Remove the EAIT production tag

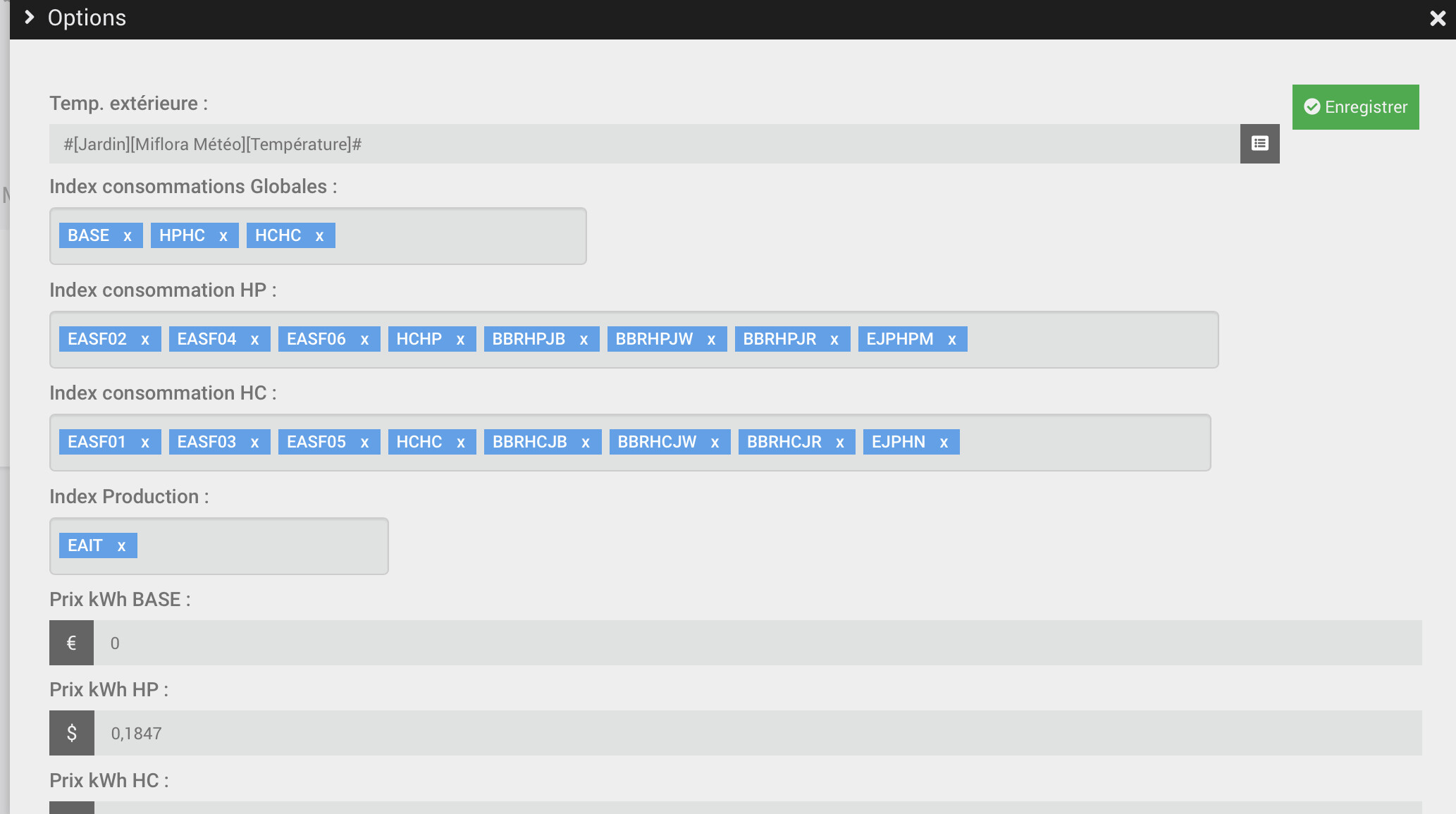tap(121, 546)
